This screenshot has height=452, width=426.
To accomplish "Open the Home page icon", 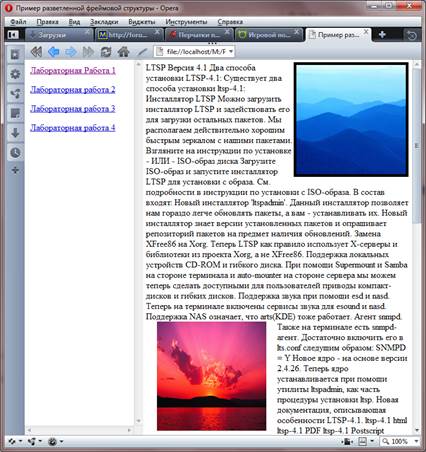I will pos(123,52).
